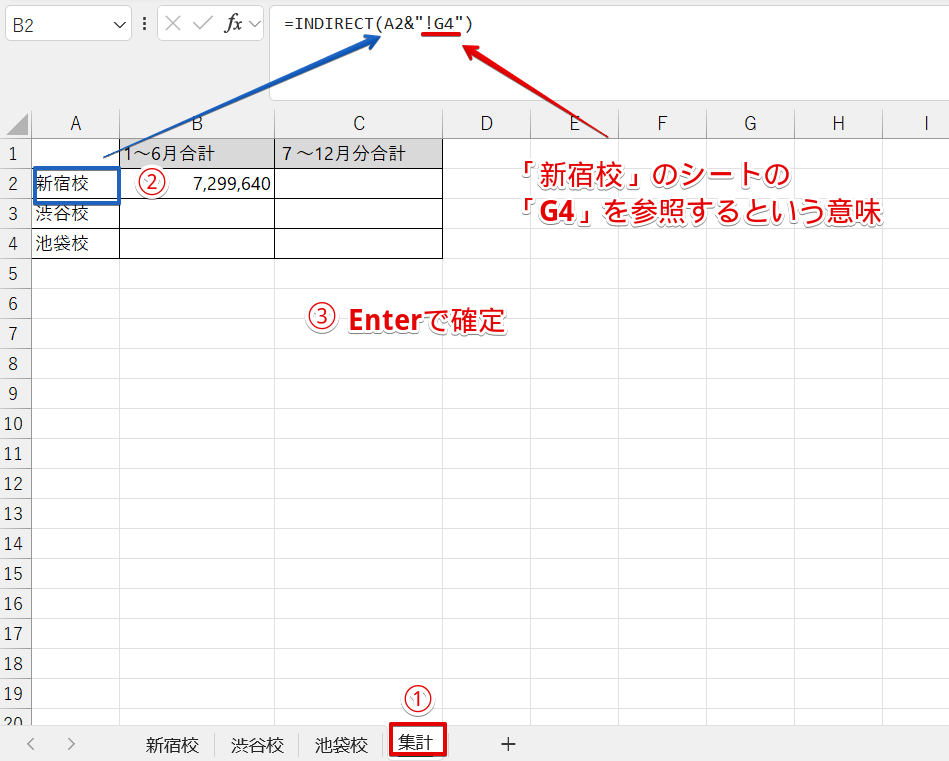Image resolution: width=949 pixels, height=761 pixels.
Task: Click the formula bar showing the INDIRECT formula
Action: [x=609, y=53]
